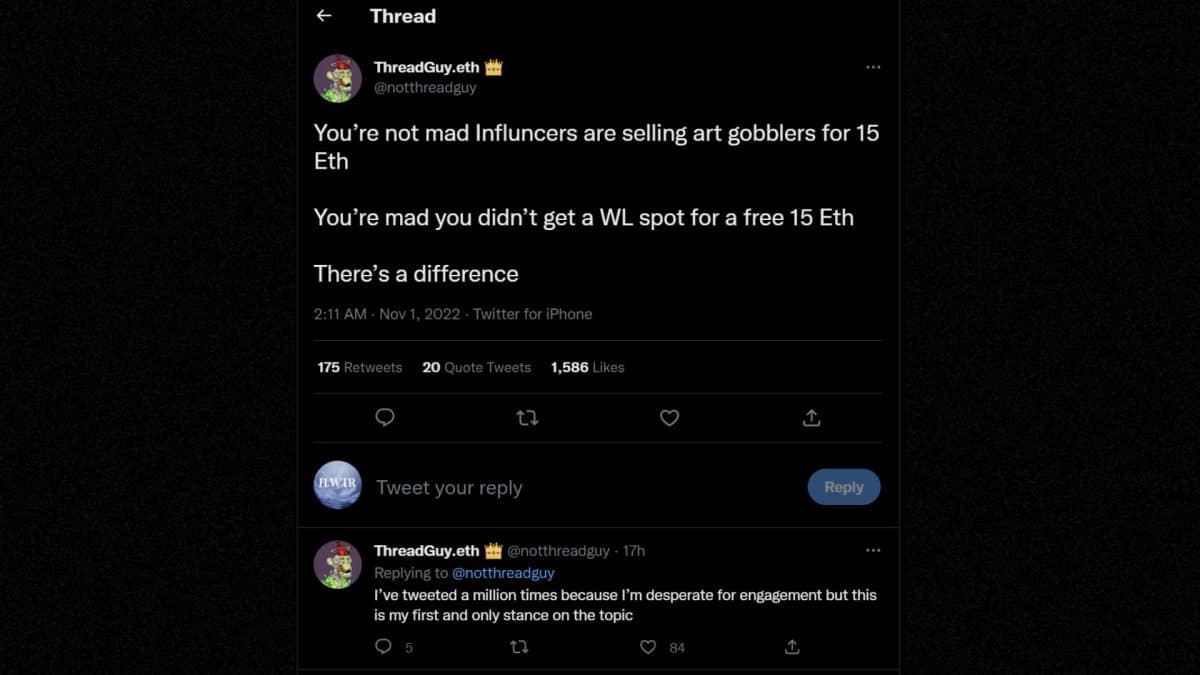The image size is (1200, 675).
Task: Select the Thread header tab
Action: point(402,16)
